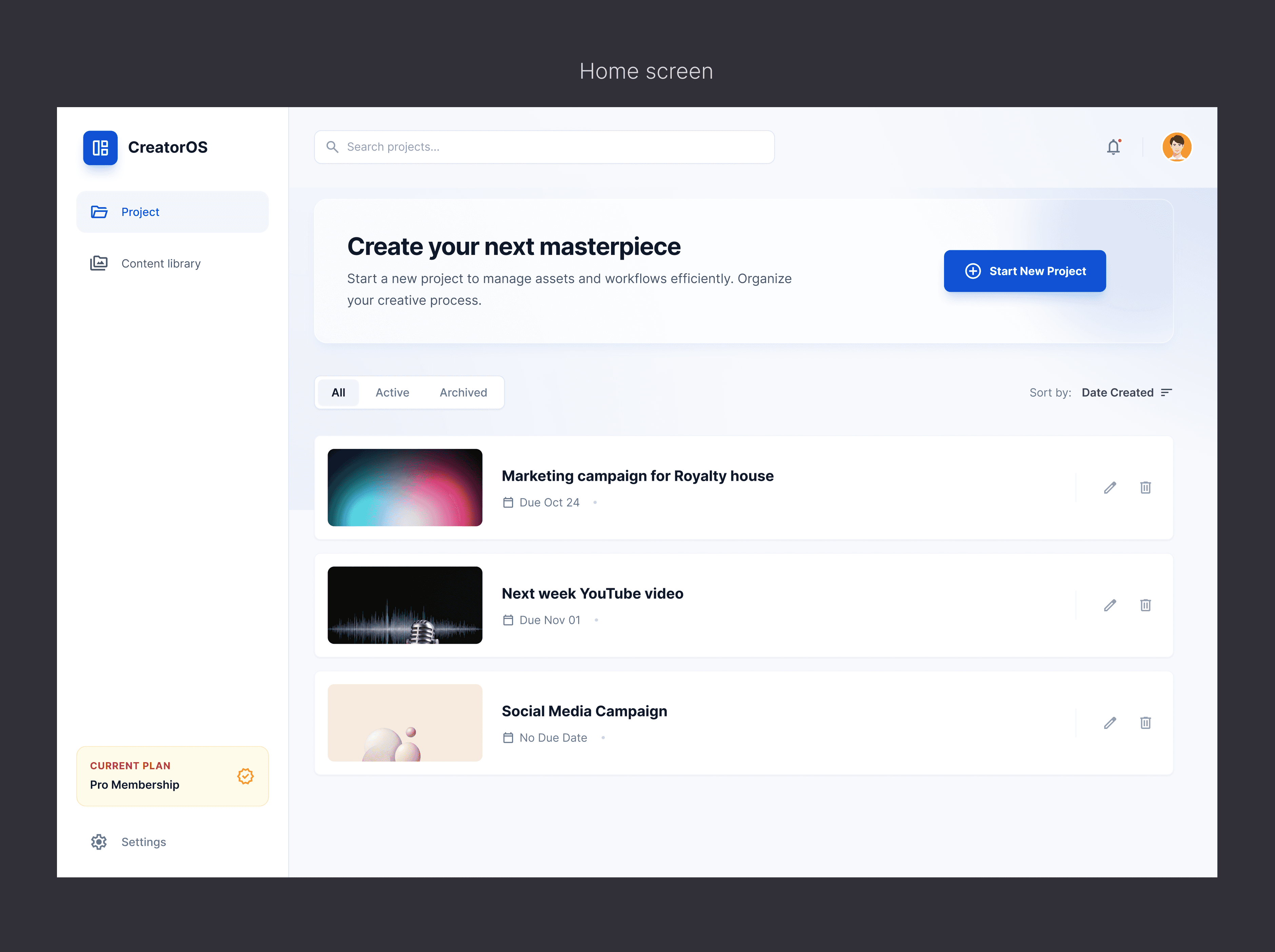
Task: Delete the Marketing campaign project
Action: tap(1145, 488)
